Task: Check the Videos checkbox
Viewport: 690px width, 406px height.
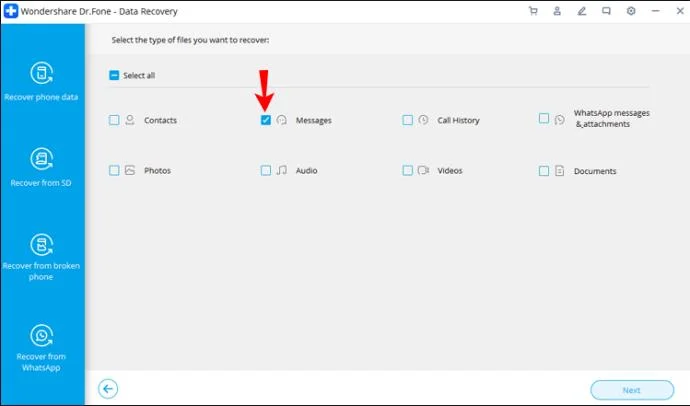Action: [407, 170]
